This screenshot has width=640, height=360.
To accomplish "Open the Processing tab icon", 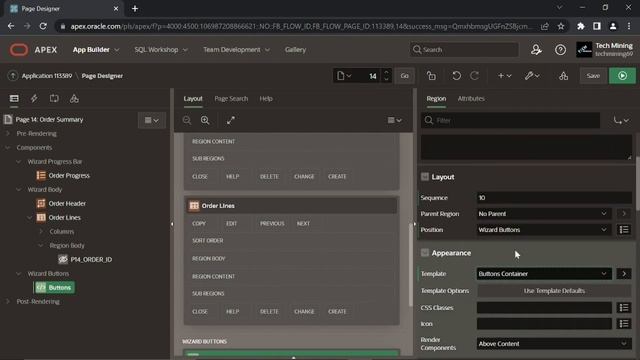I will point(54,98).
